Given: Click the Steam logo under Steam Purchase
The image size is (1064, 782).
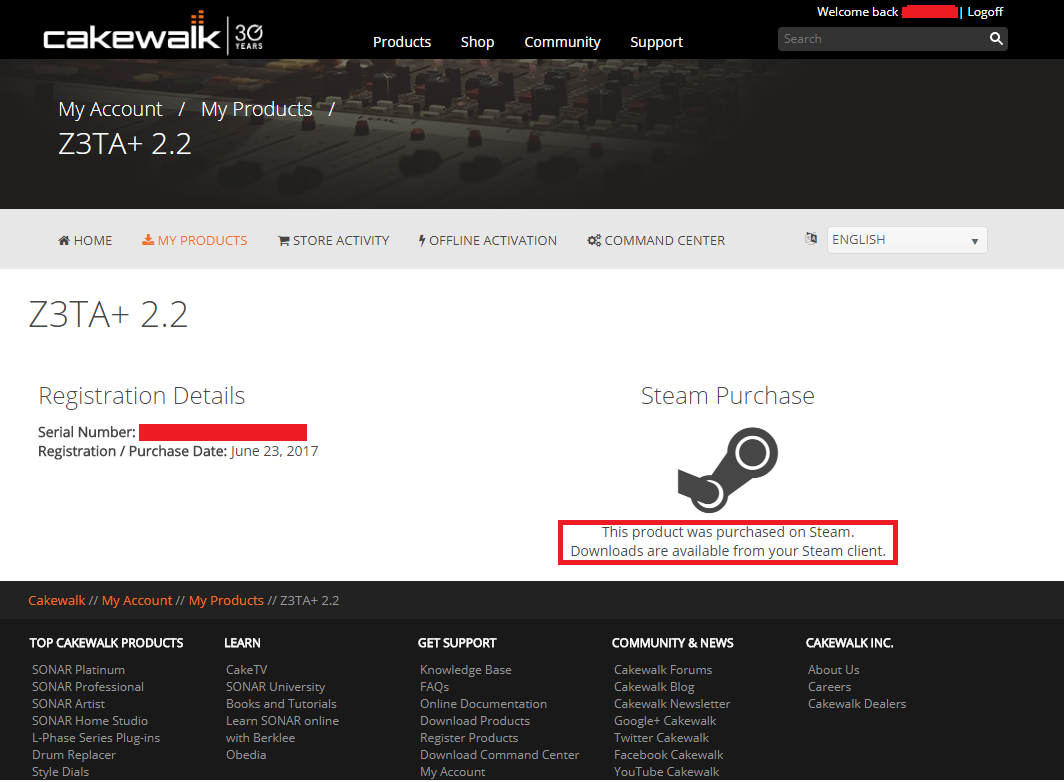Looking at the screenshot, I should 727,470.
